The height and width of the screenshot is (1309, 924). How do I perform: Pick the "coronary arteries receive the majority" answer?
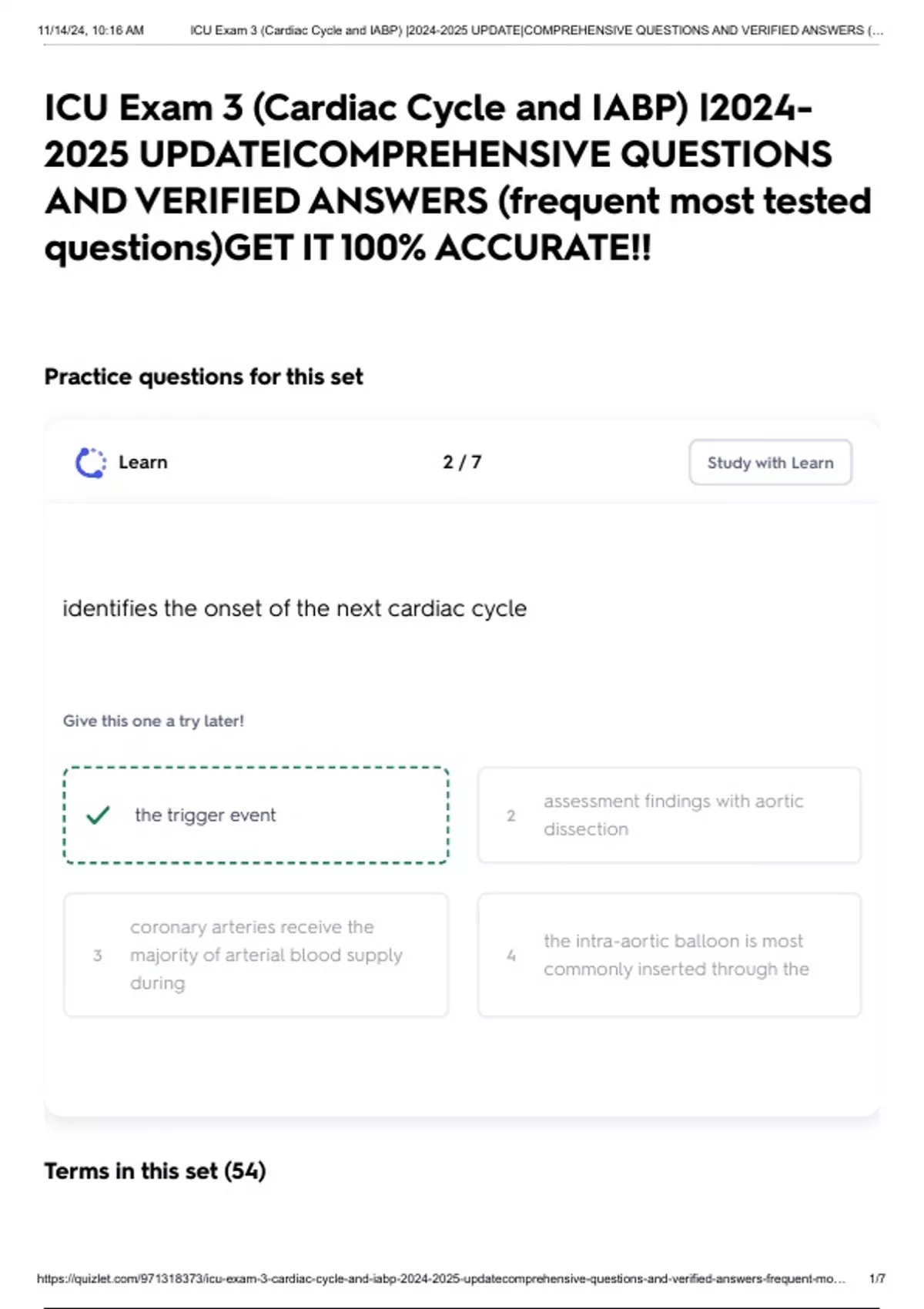[x=266, y=955]
